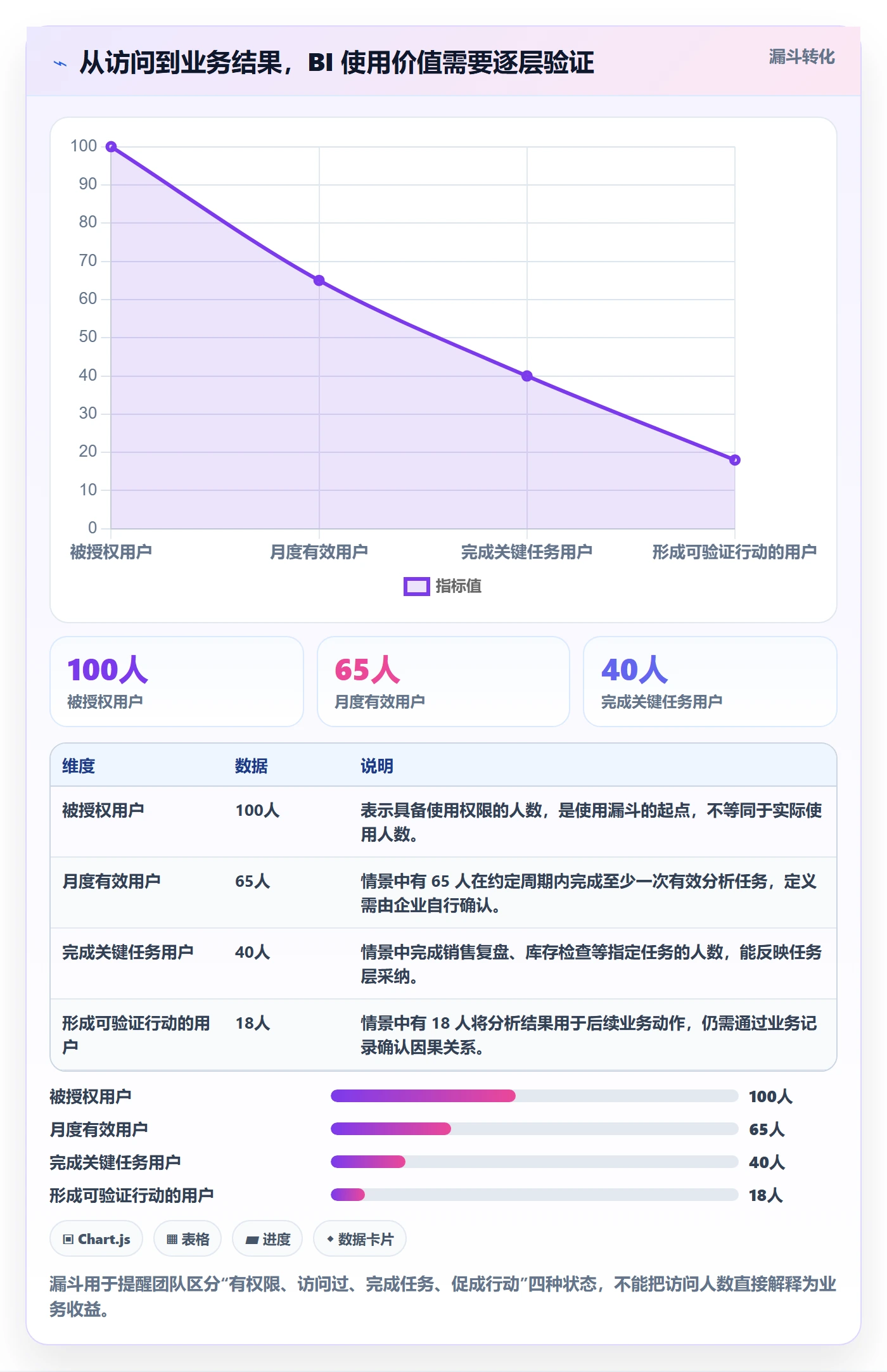
Task: Click the description starting 表示具备使用权限的人数
Action: [592, 822]
